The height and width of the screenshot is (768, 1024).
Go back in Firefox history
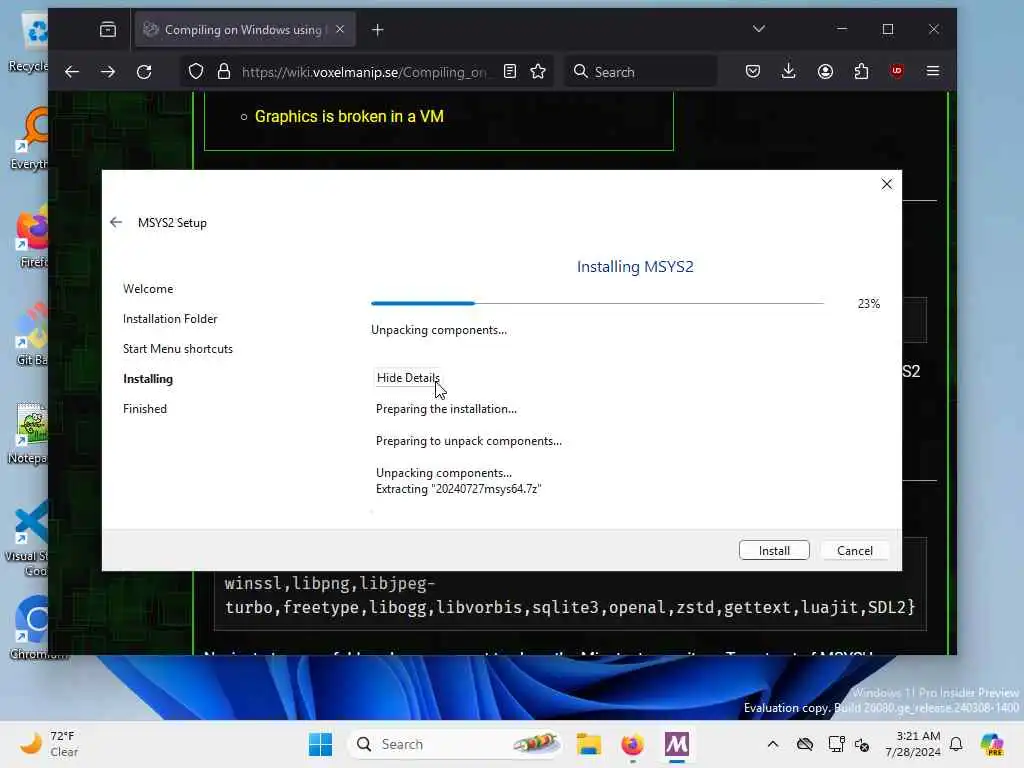tap(72, 72)
